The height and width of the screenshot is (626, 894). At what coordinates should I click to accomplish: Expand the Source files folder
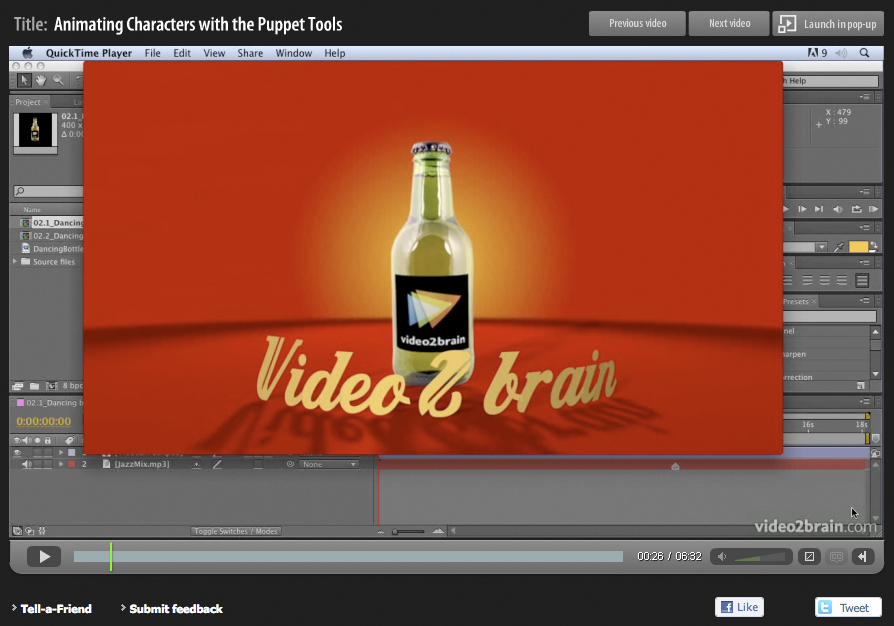[x=16, y=262]
